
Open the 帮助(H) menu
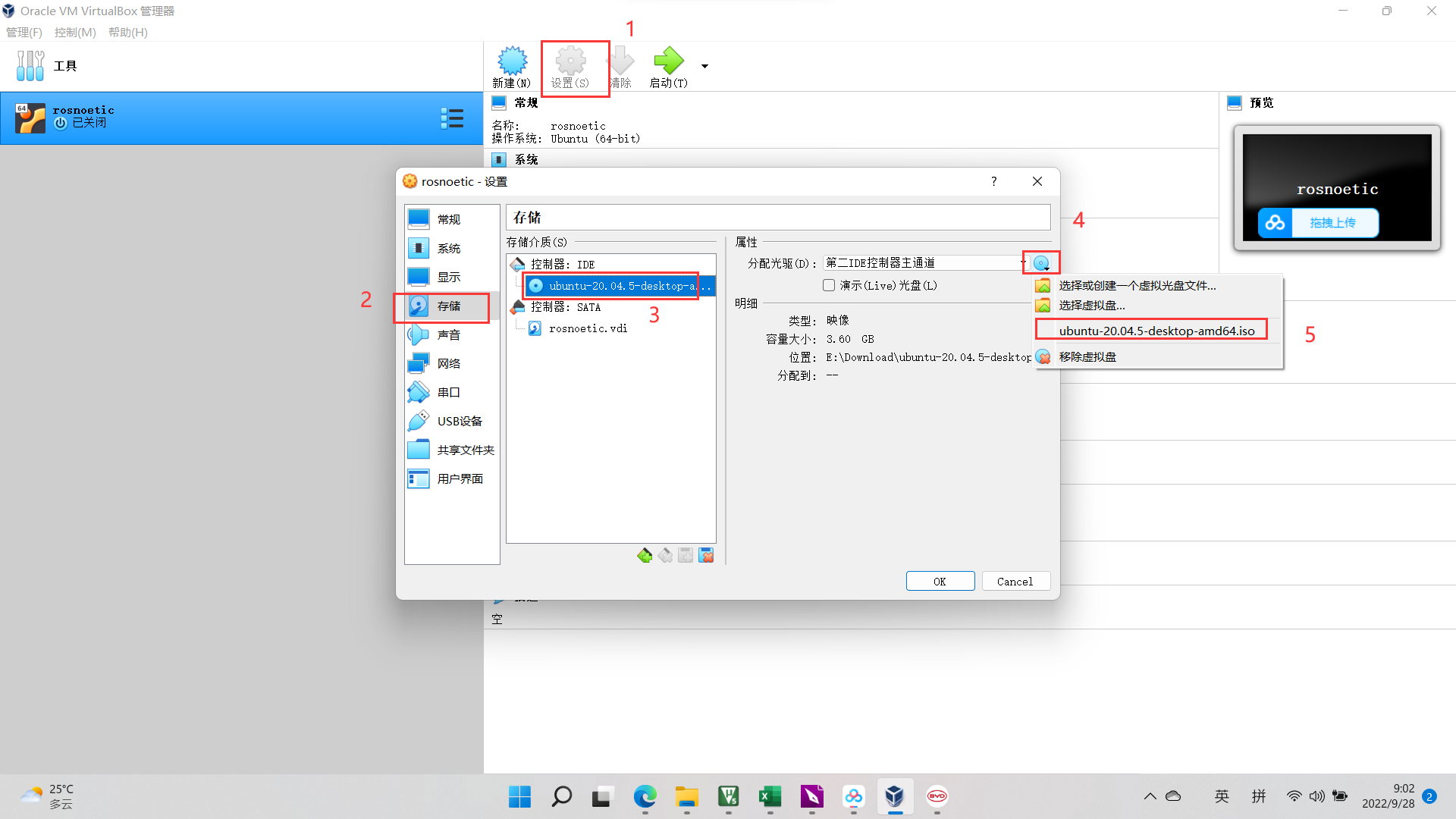pyautogui.click(x=128, y=32)
